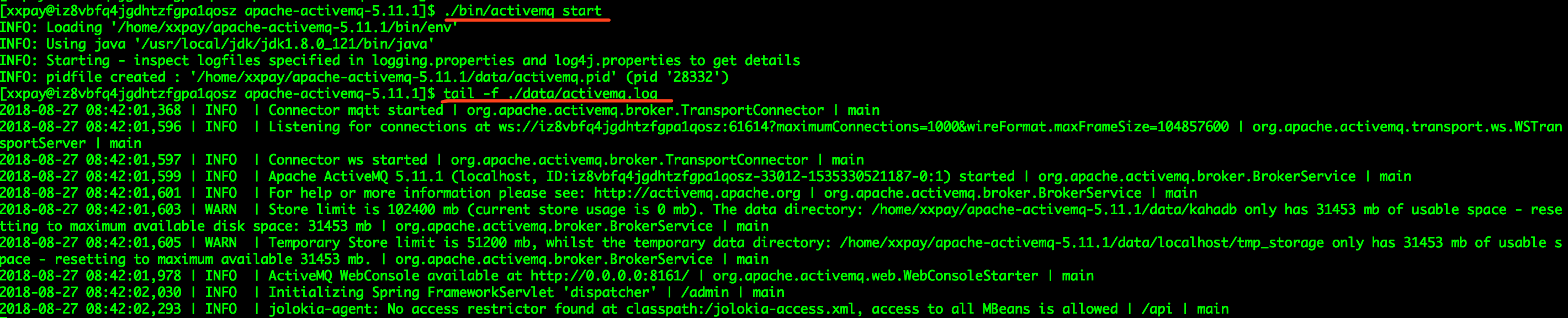Click the first WARN label about Store limit
This screenshot has height=318, width=1568.
click(221, 210)
